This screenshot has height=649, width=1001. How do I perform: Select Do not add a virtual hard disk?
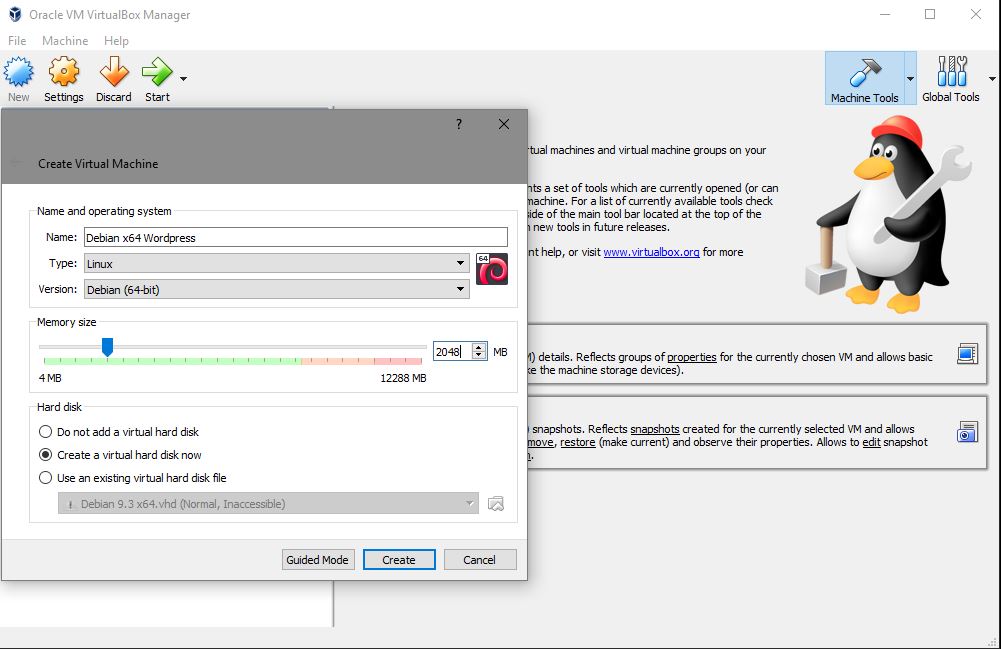(x=119, y=432)
